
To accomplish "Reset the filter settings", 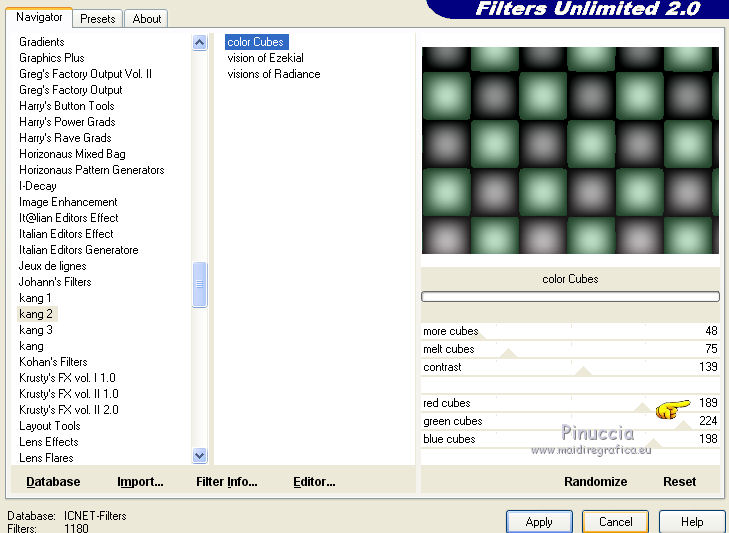I will pyautogui.click(x=679, y=482).
